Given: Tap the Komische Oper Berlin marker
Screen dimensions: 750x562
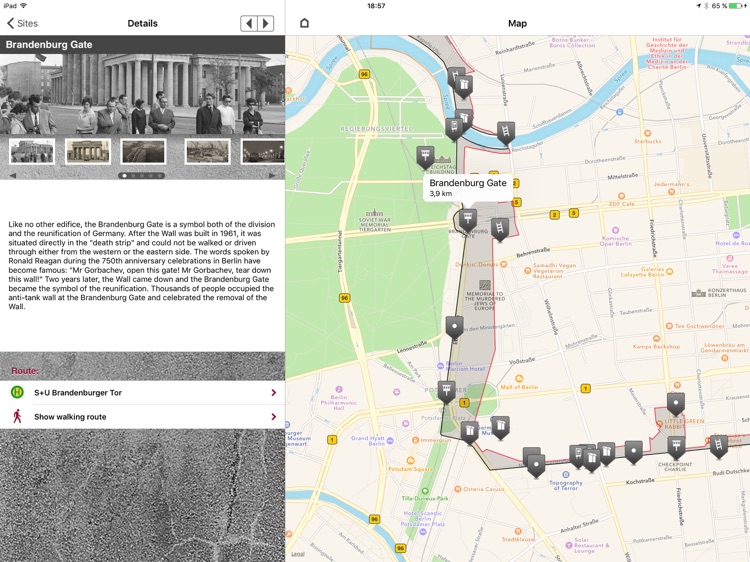Looking at the screenshot, I should tap(615, 236).
